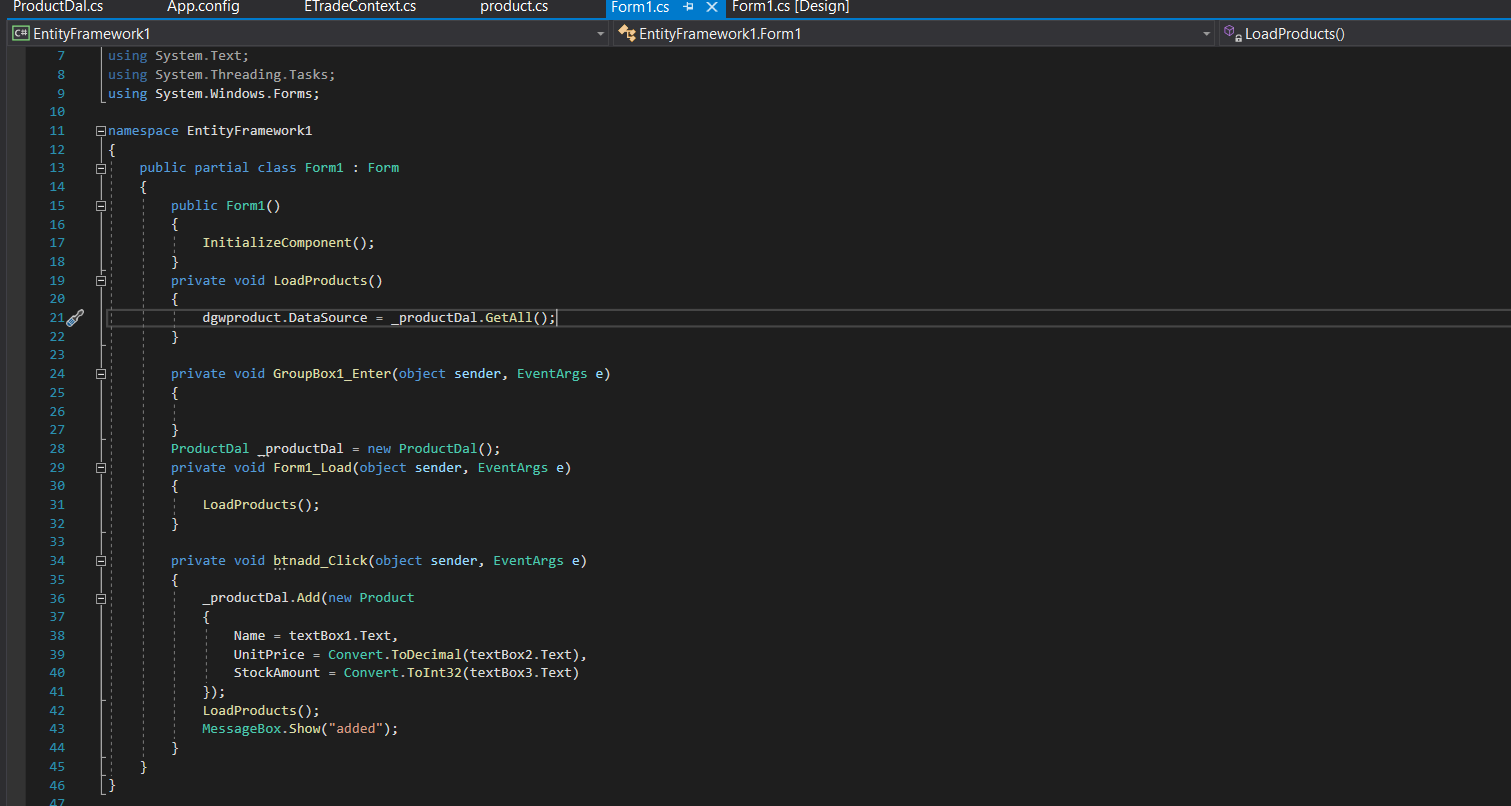Collapse the LoadProducts method
Screen dimensions: 1511x806
point(100,281)
